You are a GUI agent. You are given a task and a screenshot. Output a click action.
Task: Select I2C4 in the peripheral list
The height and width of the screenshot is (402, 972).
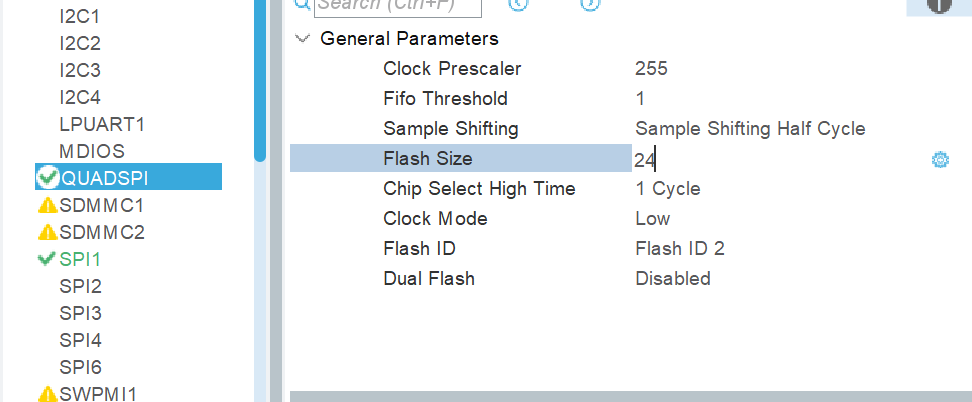(80, 97)
